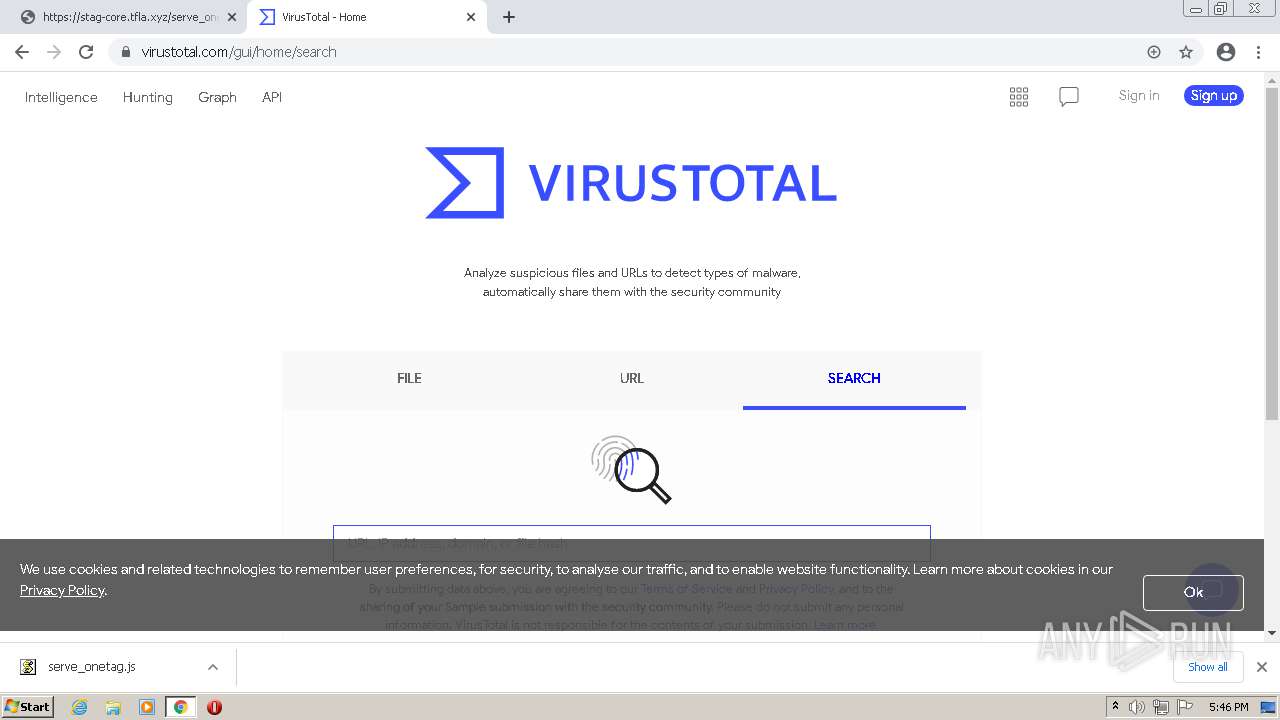Click the address bar URL
This screenshot has width=1280, height=720.
click(x=239, y=52)
